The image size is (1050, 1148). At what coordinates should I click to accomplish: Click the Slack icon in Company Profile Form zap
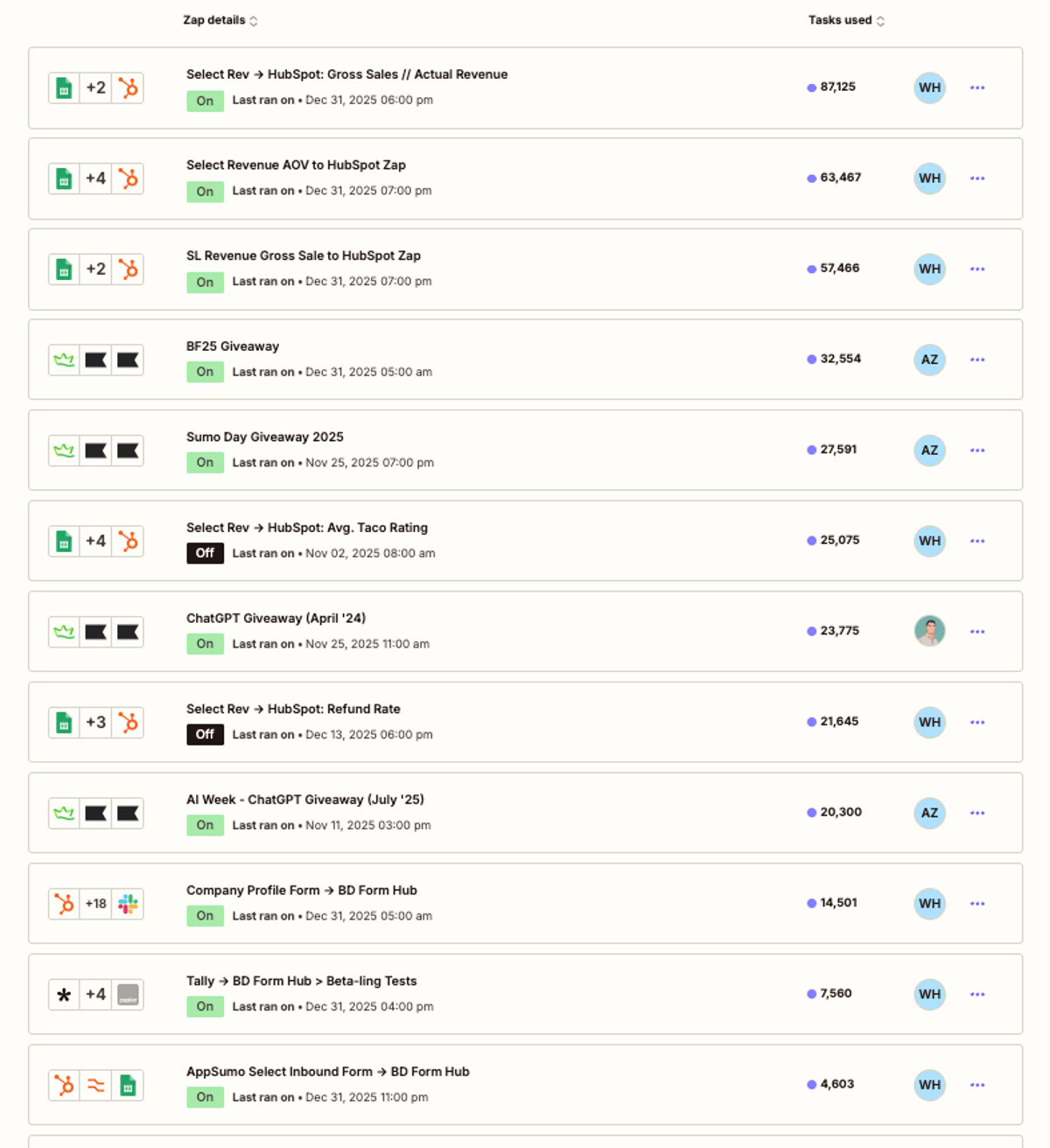129,904
